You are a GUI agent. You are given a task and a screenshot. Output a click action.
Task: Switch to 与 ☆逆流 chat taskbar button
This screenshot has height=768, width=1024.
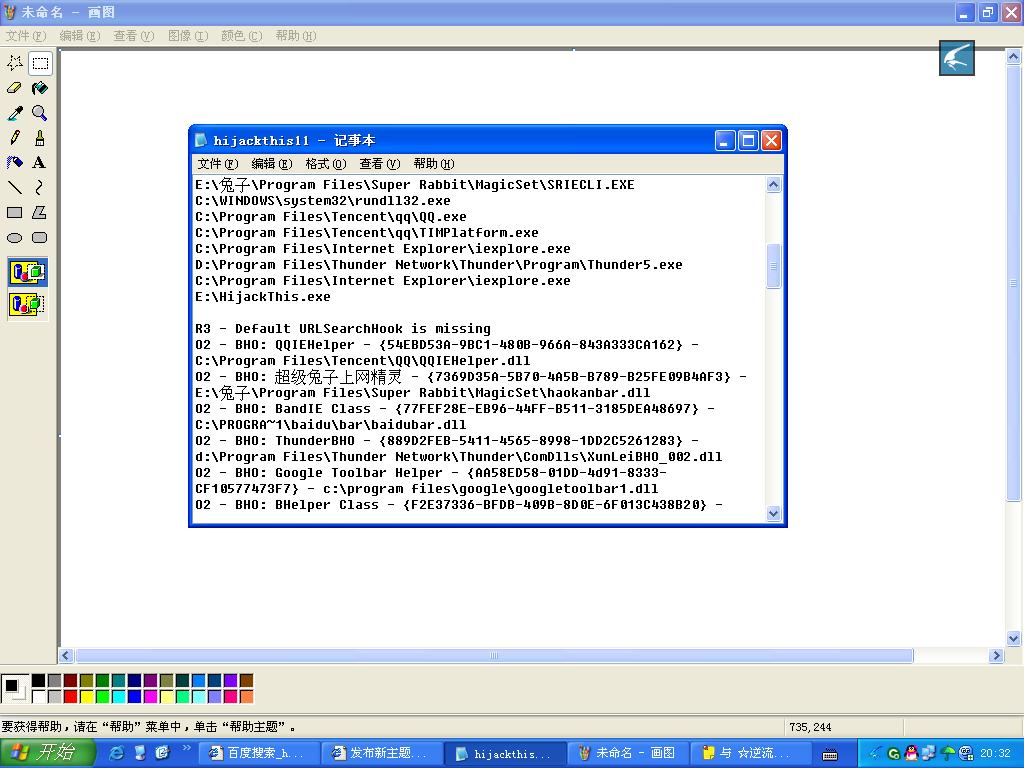click(750, 754)
